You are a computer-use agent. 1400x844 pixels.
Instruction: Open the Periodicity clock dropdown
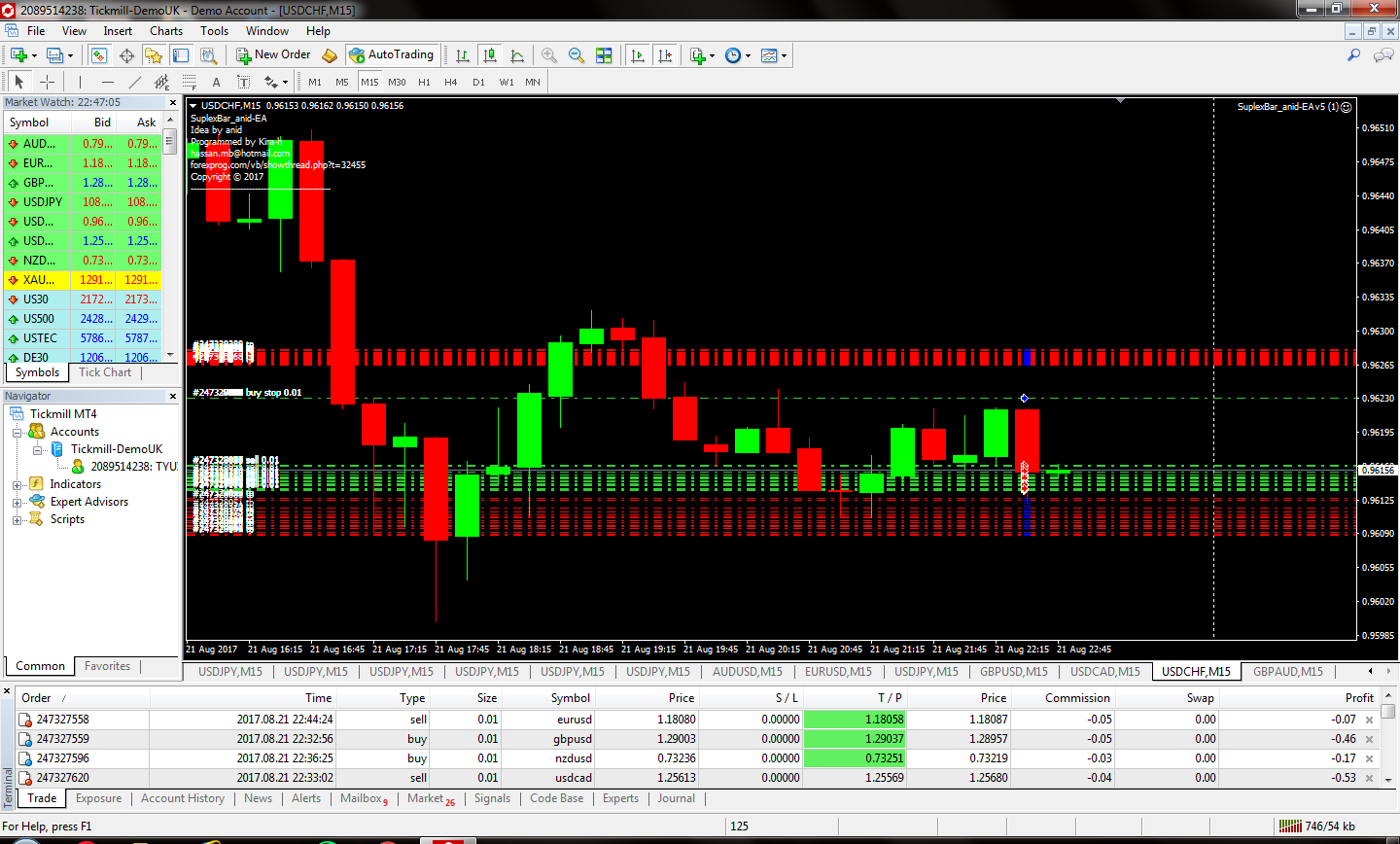pos(738,55)
